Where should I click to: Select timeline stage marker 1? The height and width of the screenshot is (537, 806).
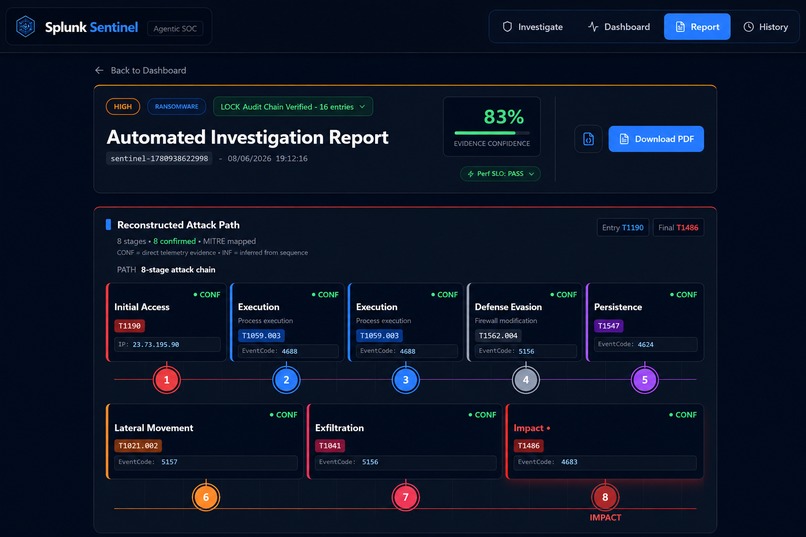click(x=167, y=380)
